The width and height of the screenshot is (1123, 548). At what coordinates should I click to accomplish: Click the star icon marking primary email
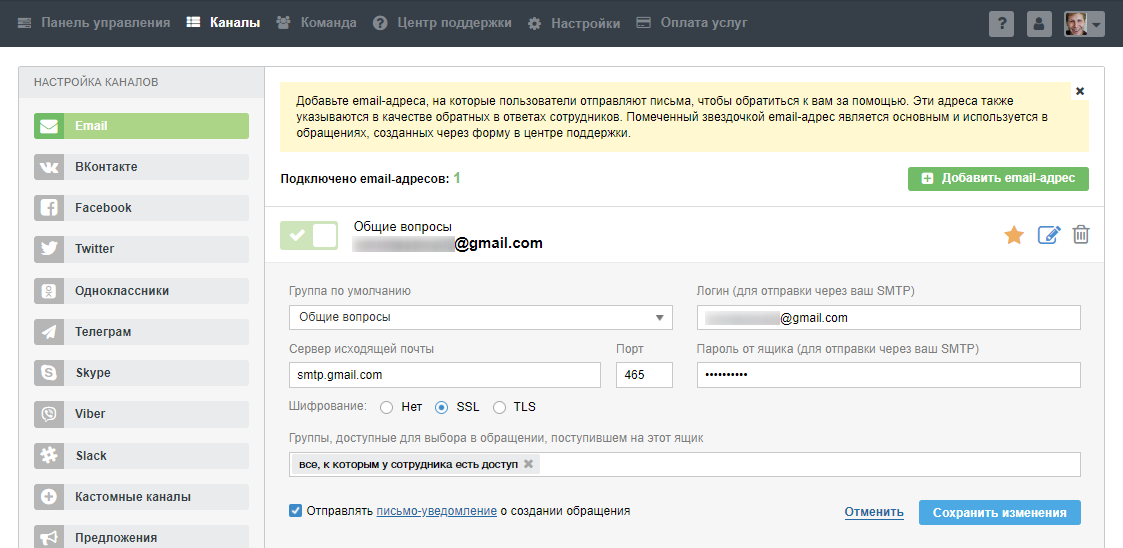coord(1014,236)
